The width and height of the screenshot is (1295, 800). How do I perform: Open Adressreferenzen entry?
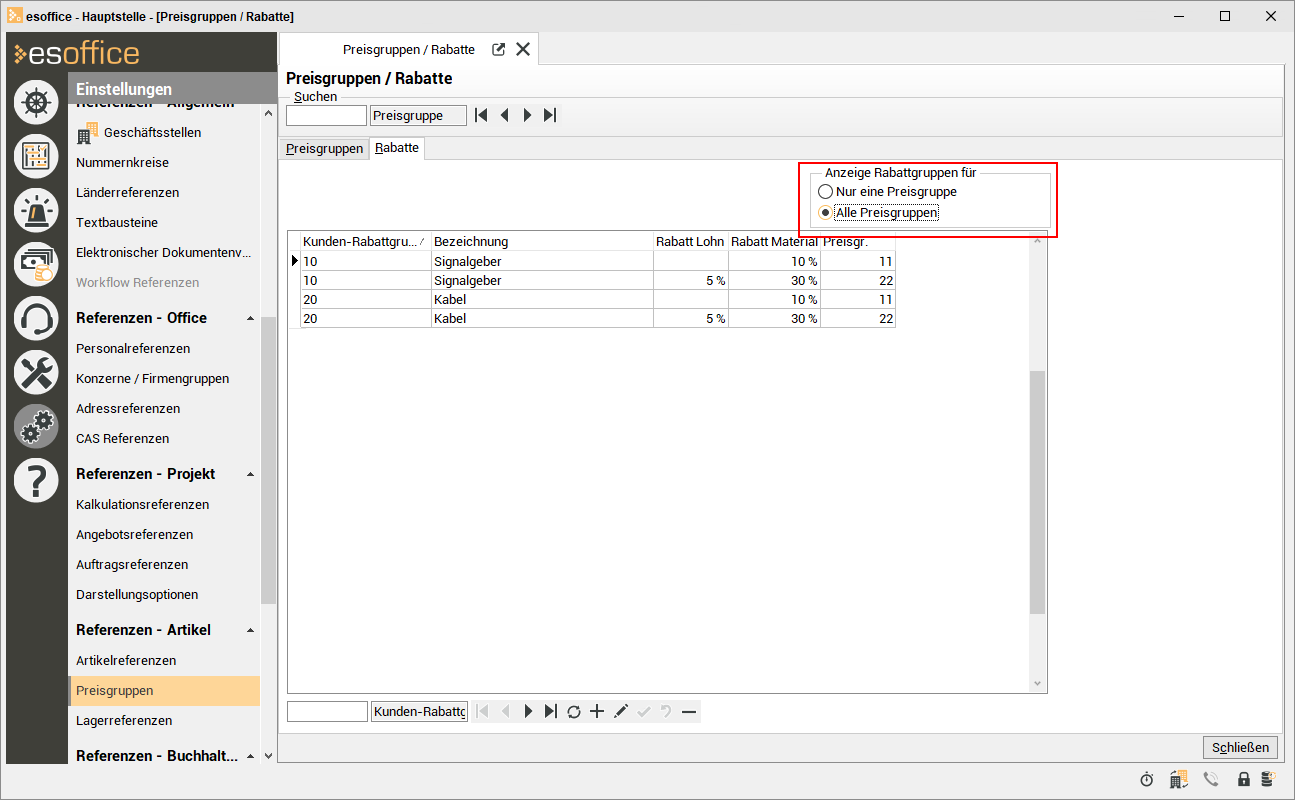[128, 408]
